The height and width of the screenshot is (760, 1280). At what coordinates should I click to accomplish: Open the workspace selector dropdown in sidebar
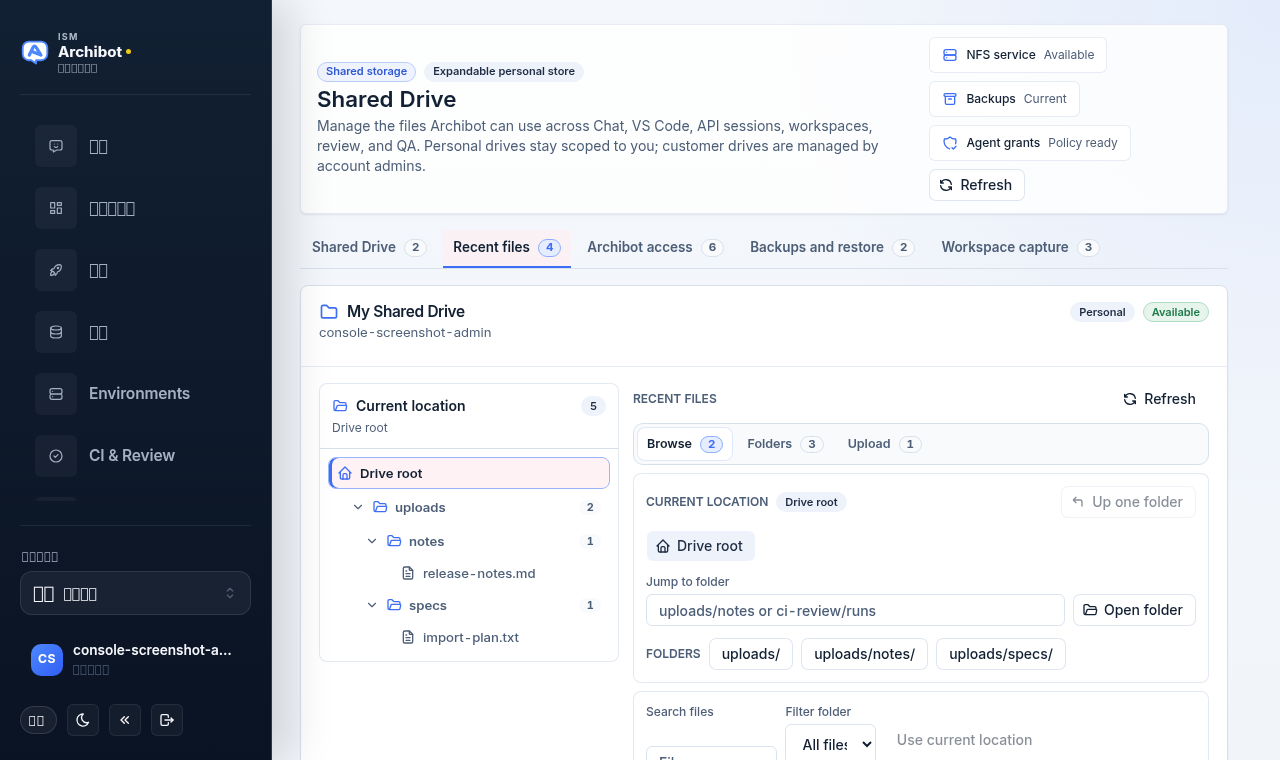pos(135,593)
